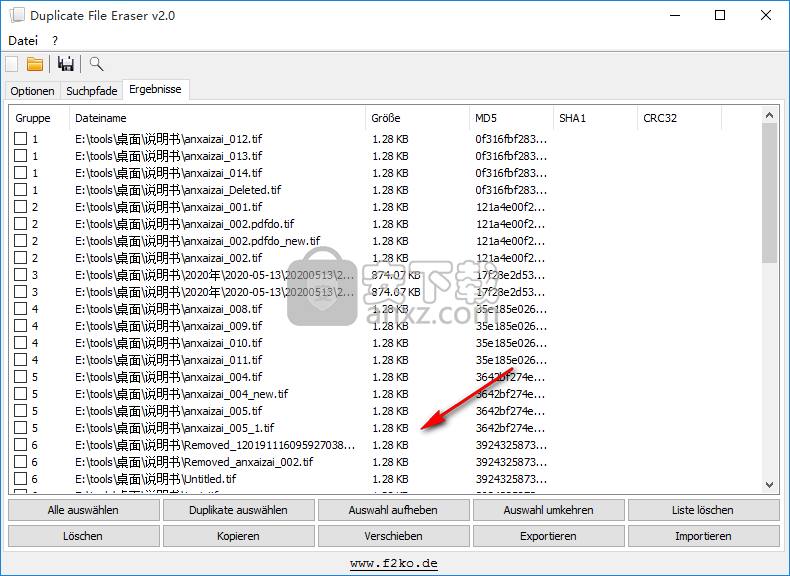Tick the checkbox for anxaizai_Deleted.tif

click(x=20, y=190)
